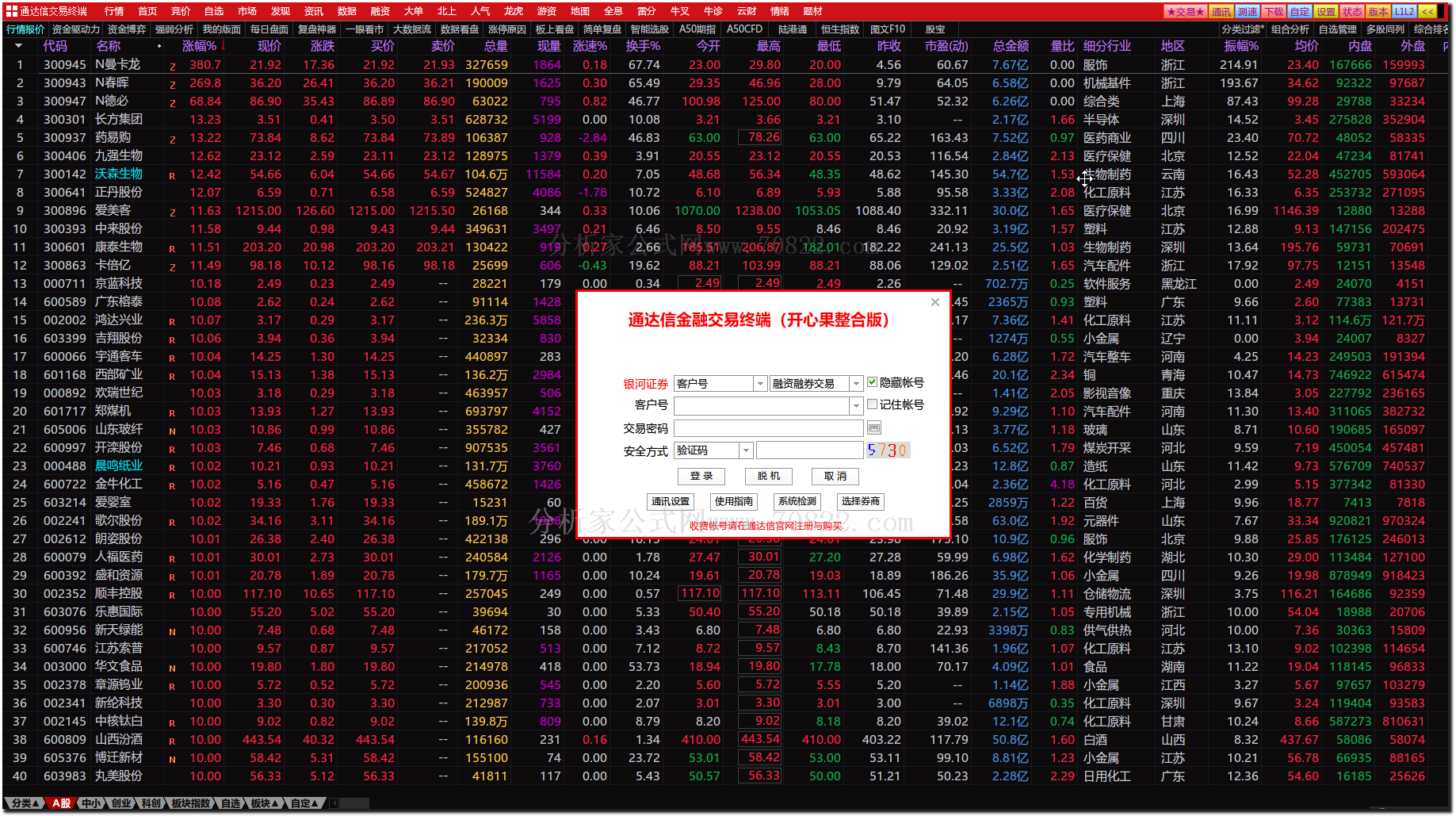Open the 资讯 menu
The image size is (1456, 816).
tap(314, 11)
